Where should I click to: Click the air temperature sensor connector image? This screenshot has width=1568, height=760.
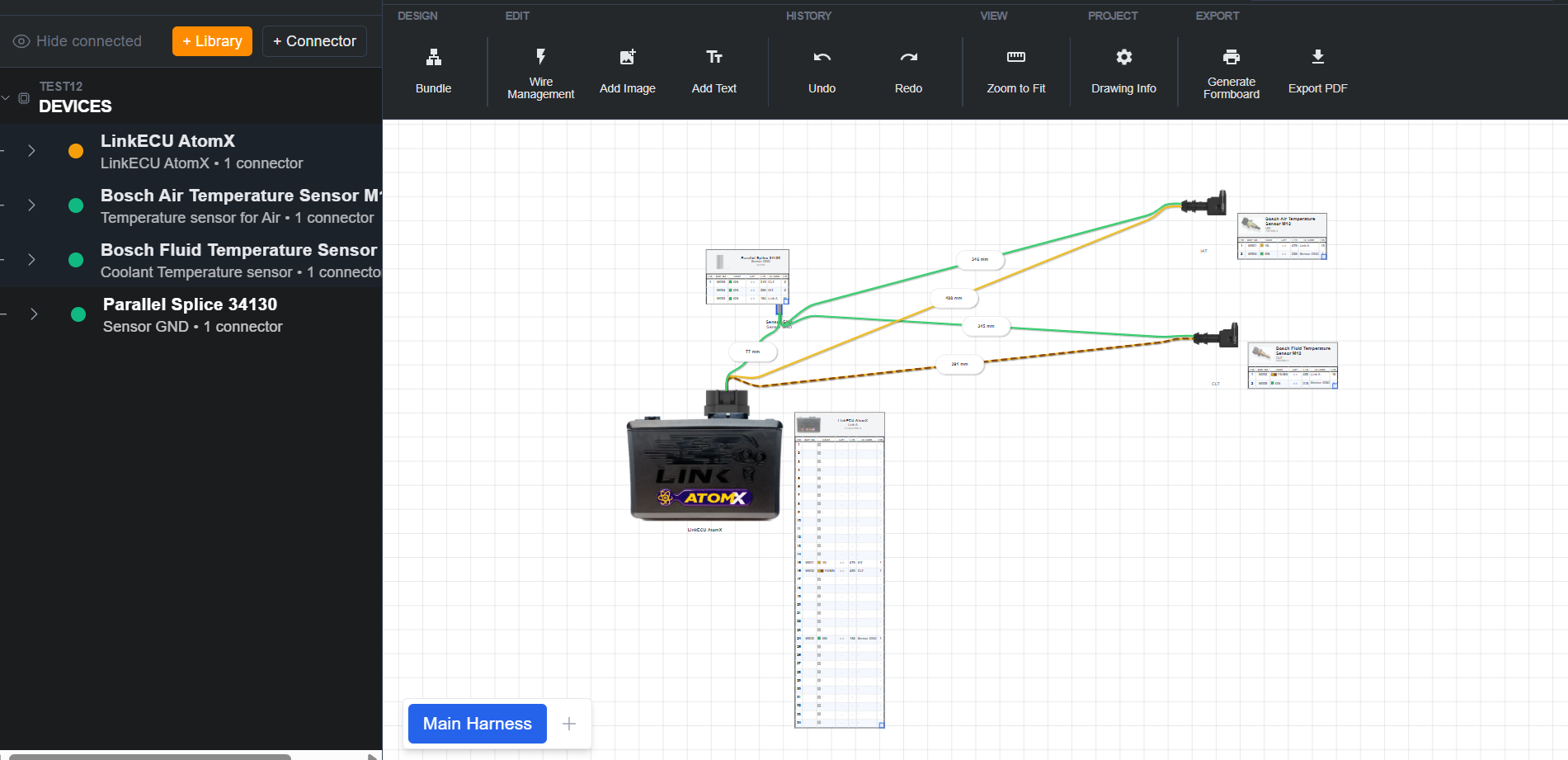[1204, 203]
